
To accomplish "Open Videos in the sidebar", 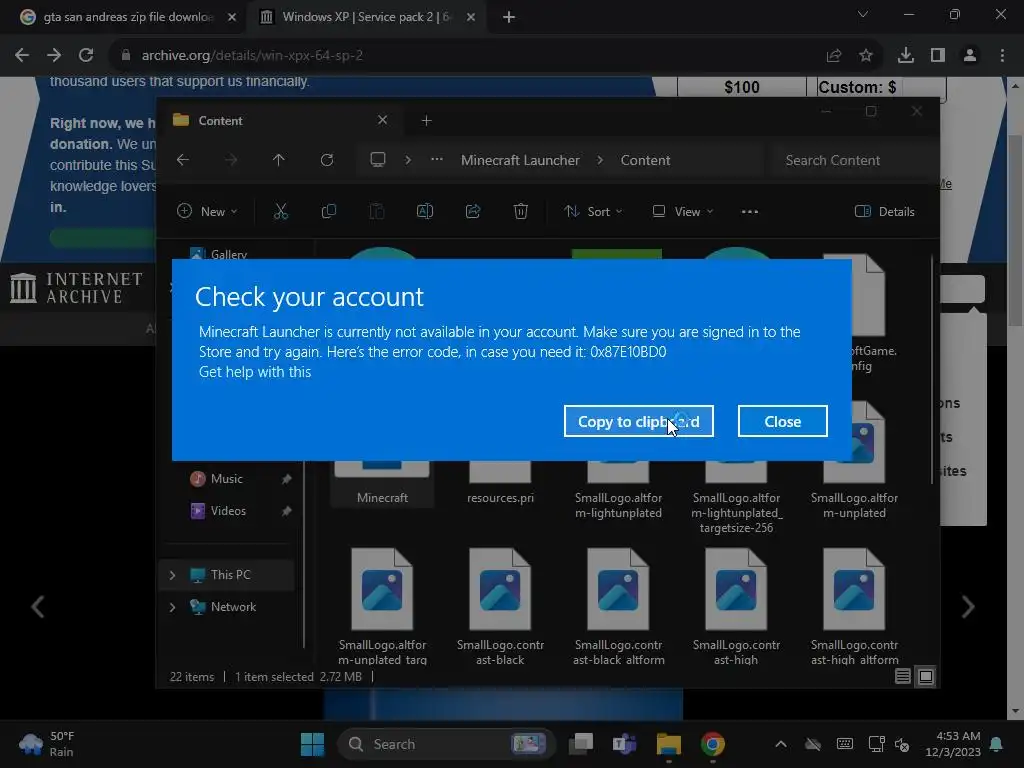I will 228,511.
